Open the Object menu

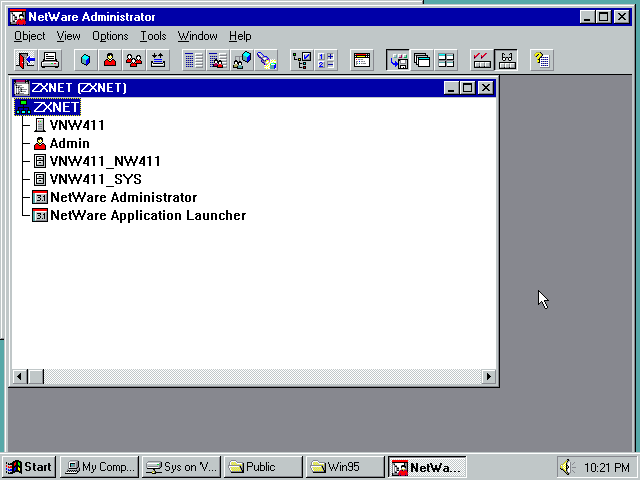point(29,36)
